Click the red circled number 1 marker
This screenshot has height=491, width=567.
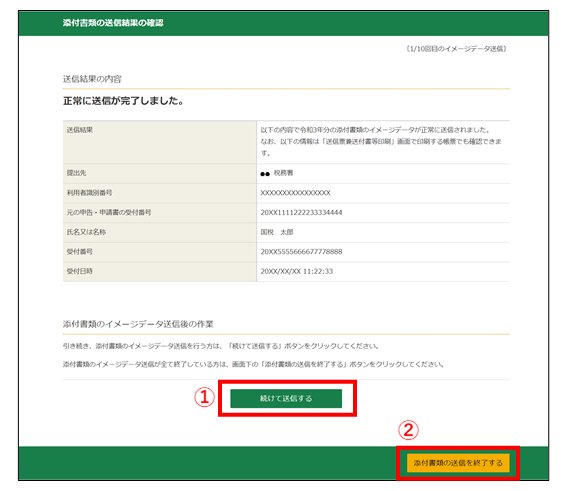coord(204,397)
